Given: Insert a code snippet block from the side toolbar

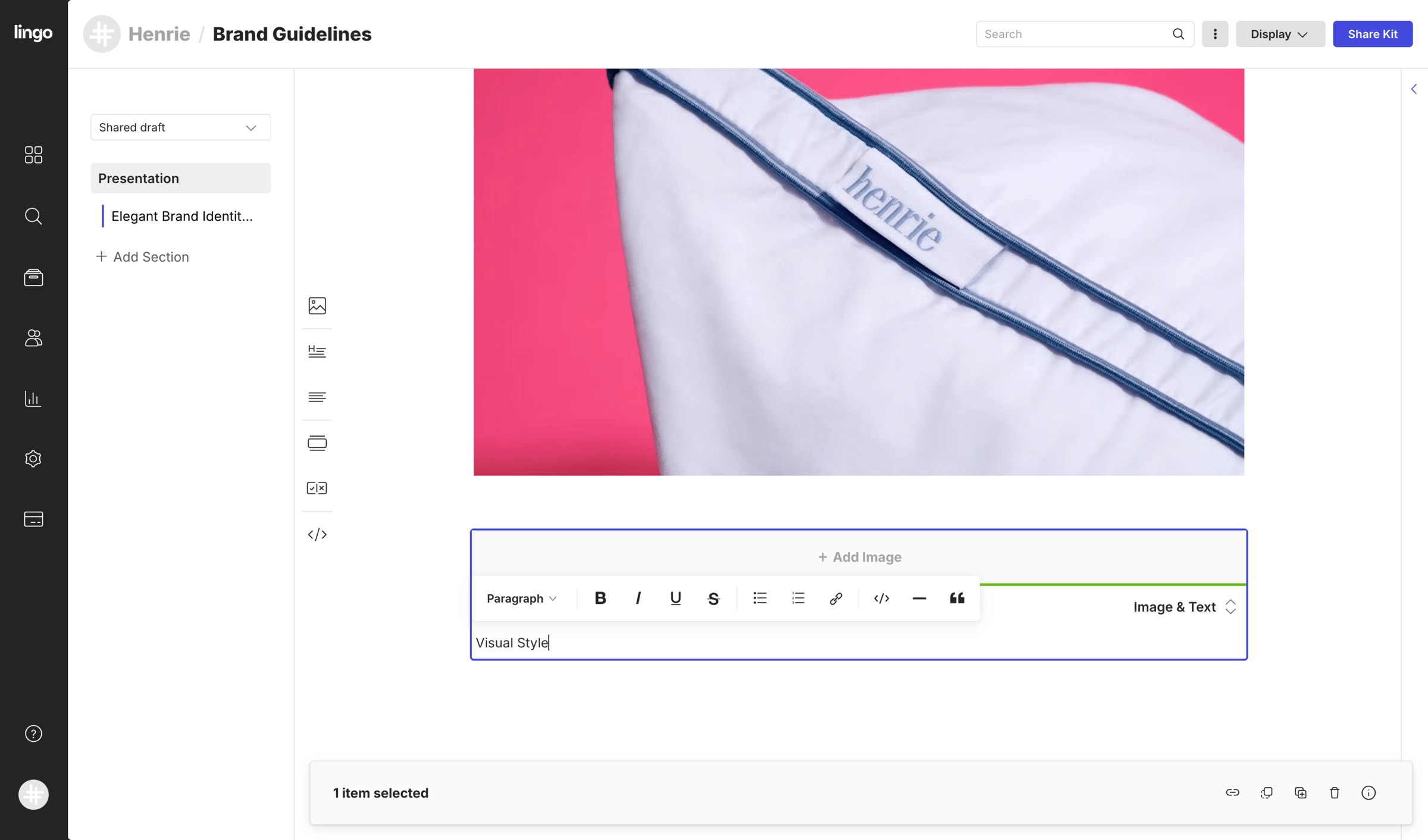Looking at the screenshot, I should coord(317,534).
